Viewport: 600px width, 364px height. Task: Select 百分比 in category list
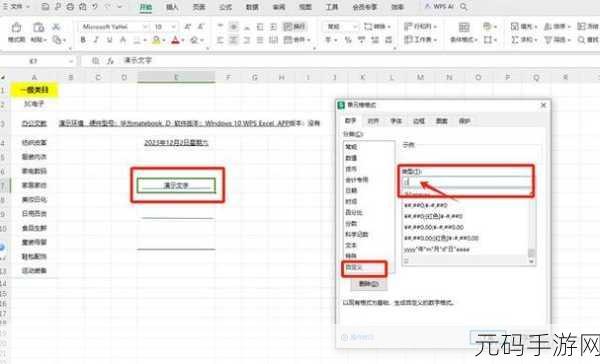click(354, 212)
